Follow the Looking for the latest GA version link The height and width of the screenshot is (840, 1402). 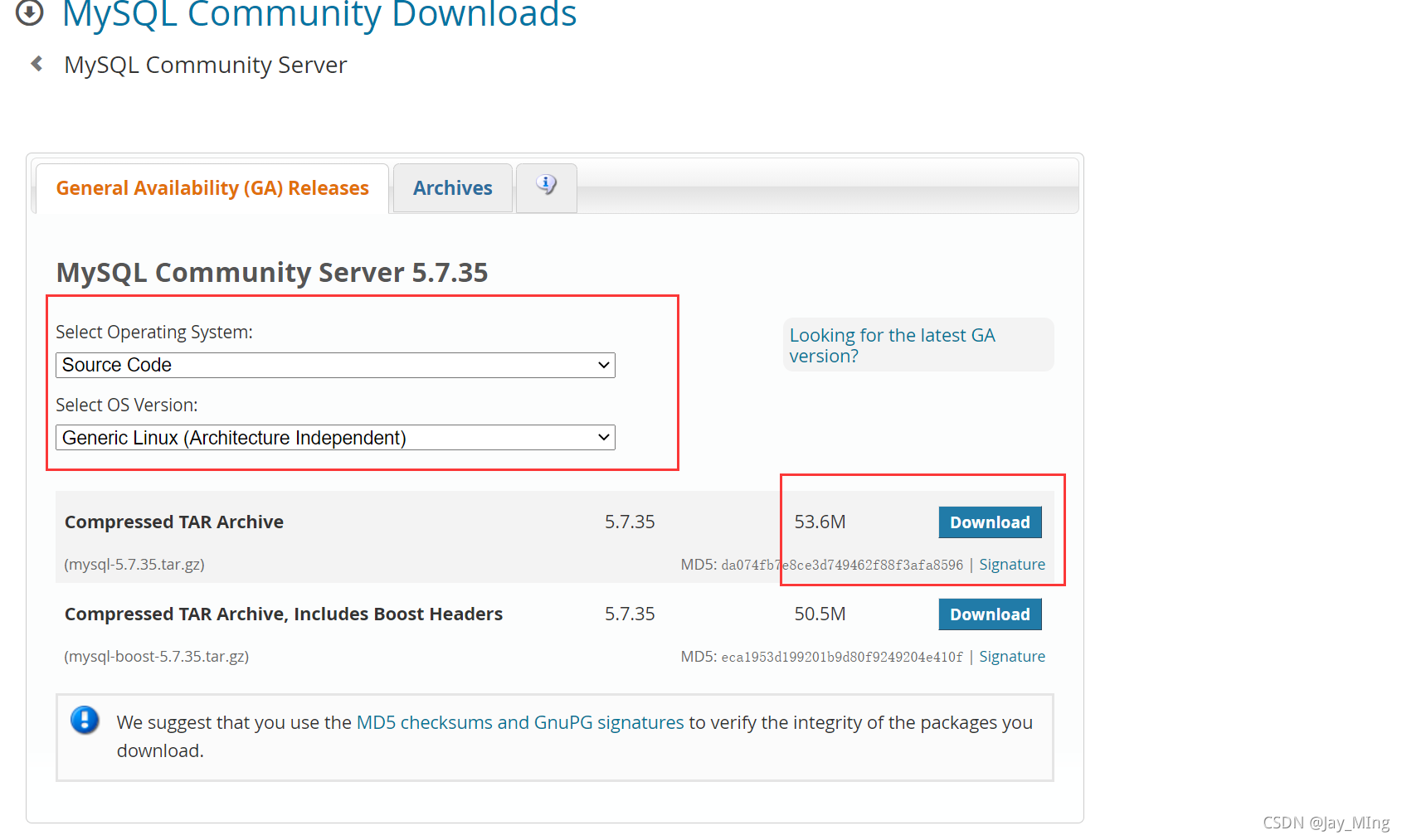tap(892, 345)
